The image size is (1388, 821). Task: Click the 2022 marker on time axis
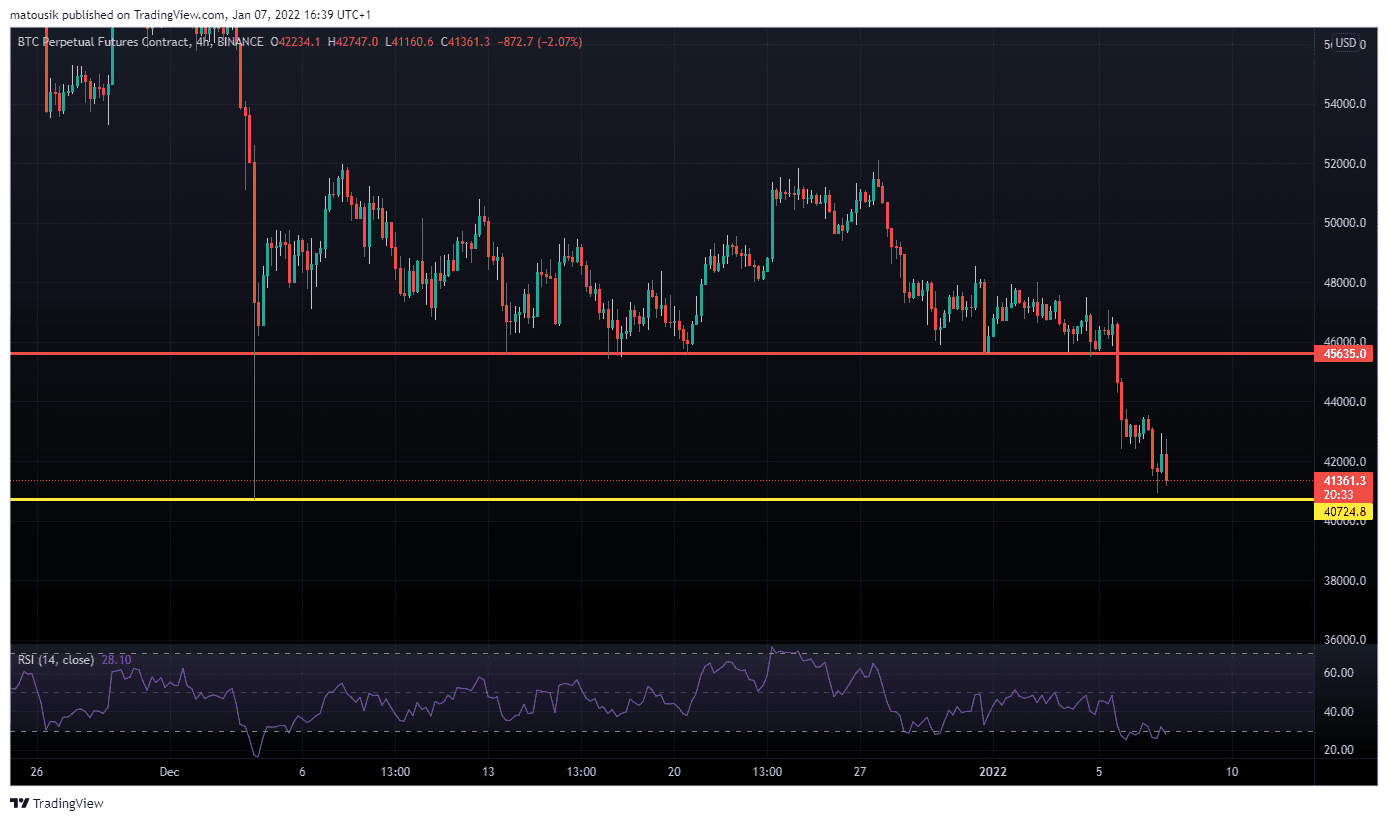coord(993,772)
